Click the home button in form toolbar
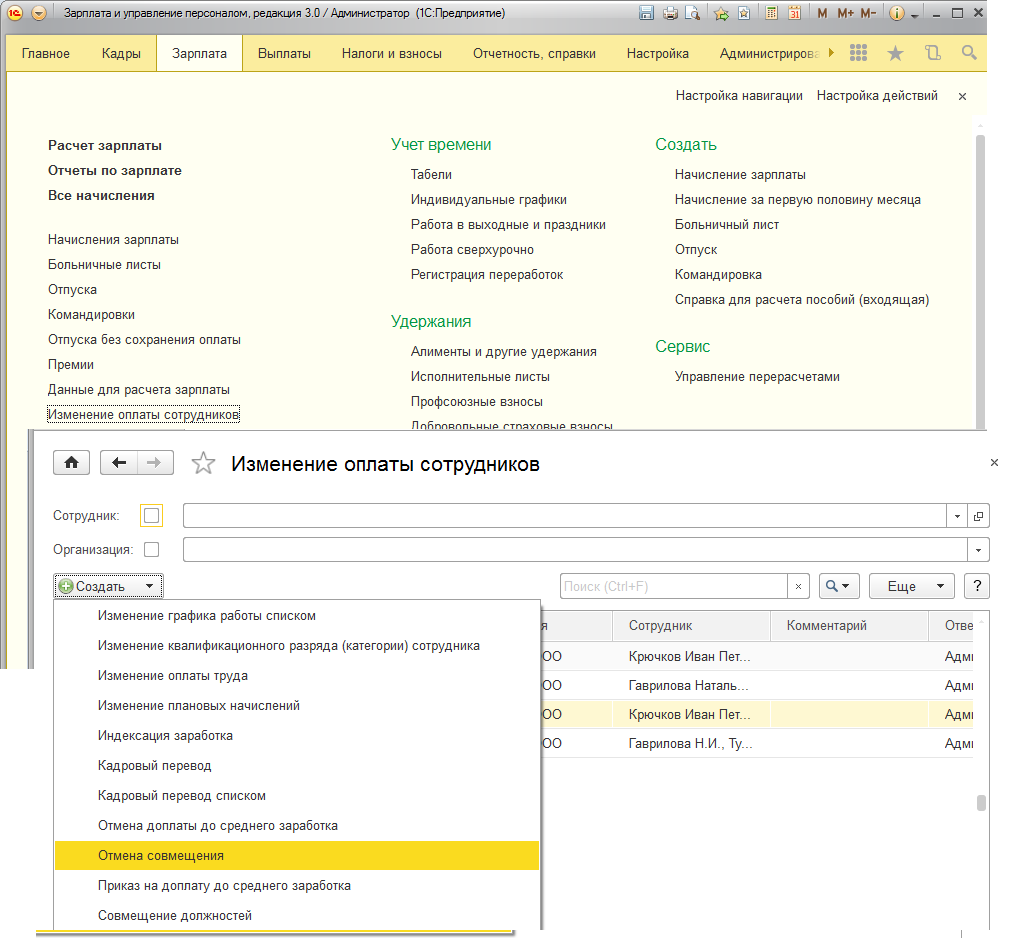 click(x=71, y=462)
